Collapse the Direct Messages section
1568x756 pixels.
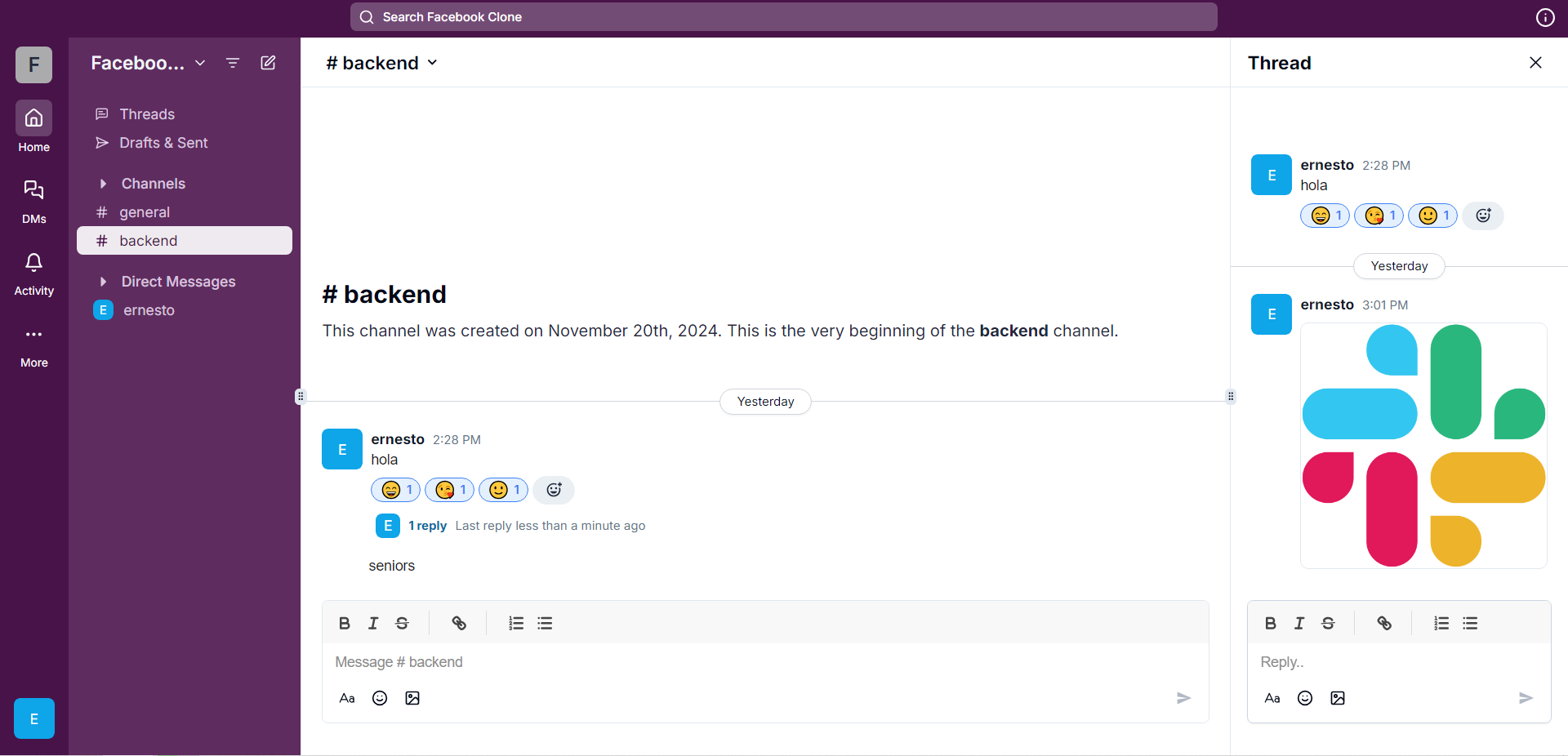coord(103,282)
